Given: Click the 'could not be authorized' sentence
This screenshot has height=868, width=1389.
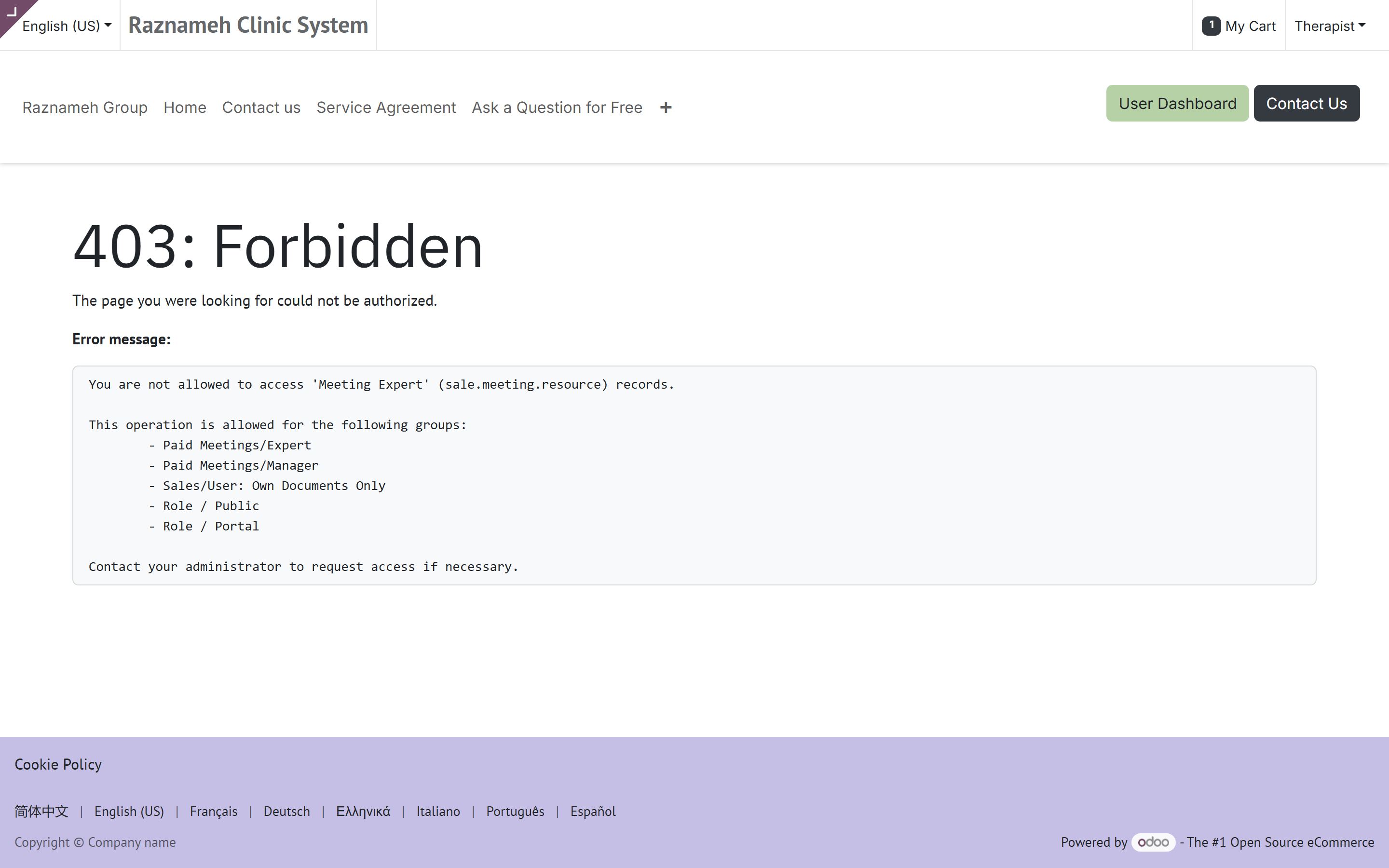Looking at the screenshot, I should [x=254, y=300].
